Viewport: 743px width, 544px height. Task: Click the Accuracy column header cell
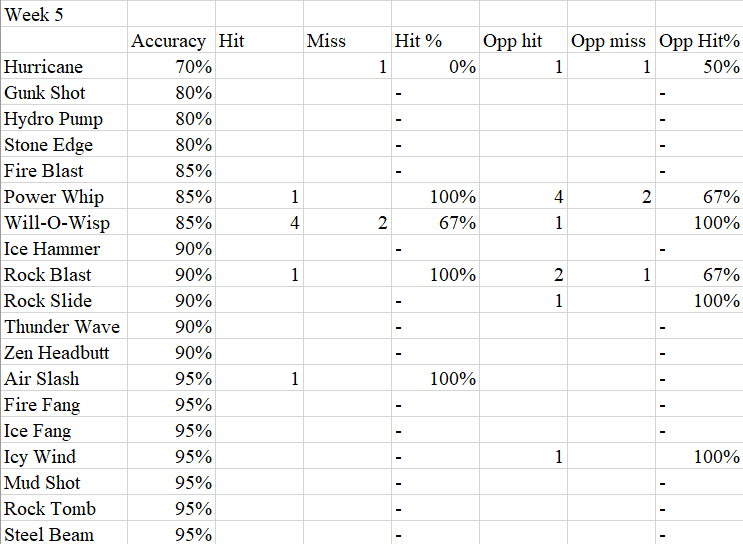tap(171, 41)
